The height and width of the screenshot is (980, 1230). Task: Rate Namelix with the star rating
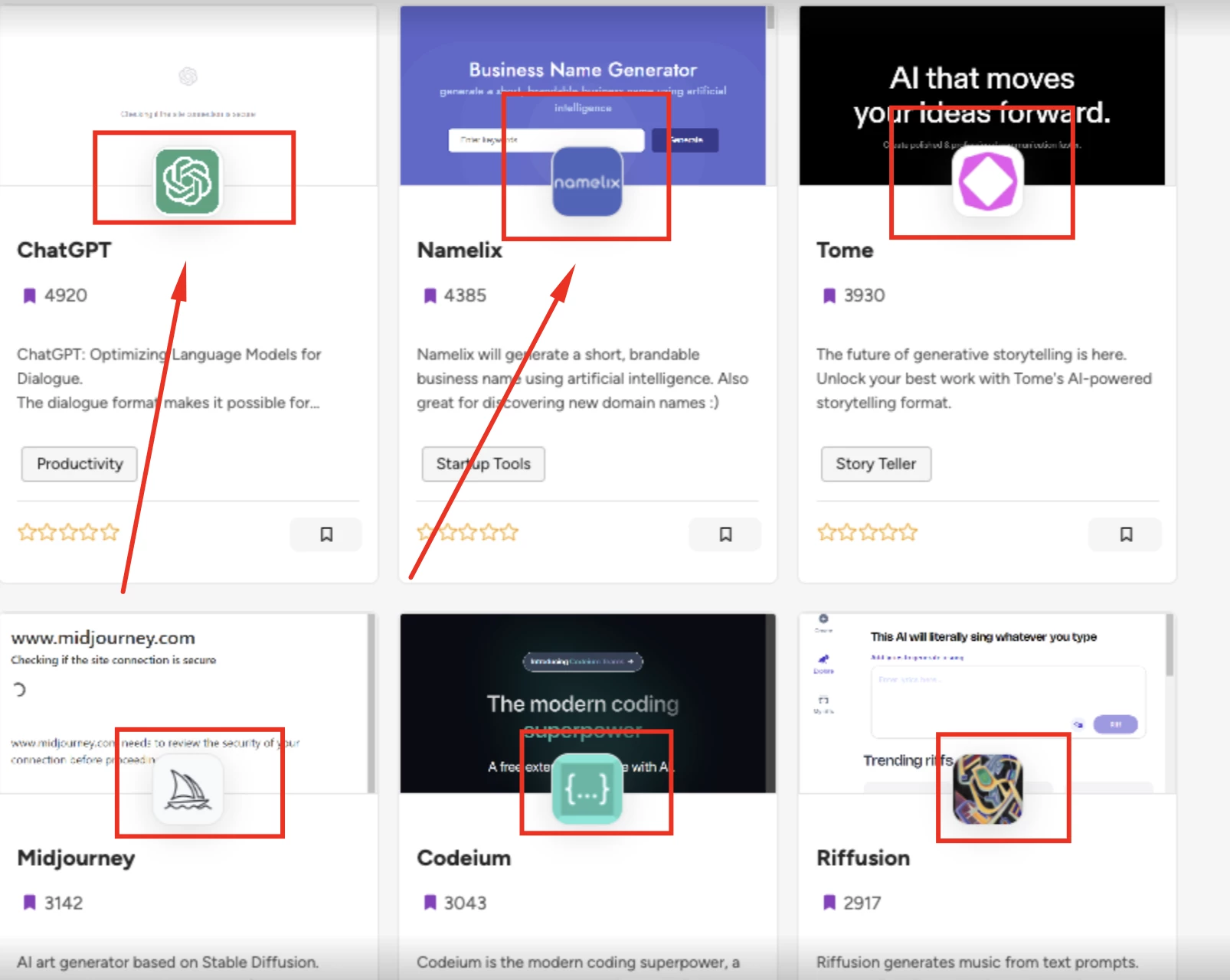468,532
